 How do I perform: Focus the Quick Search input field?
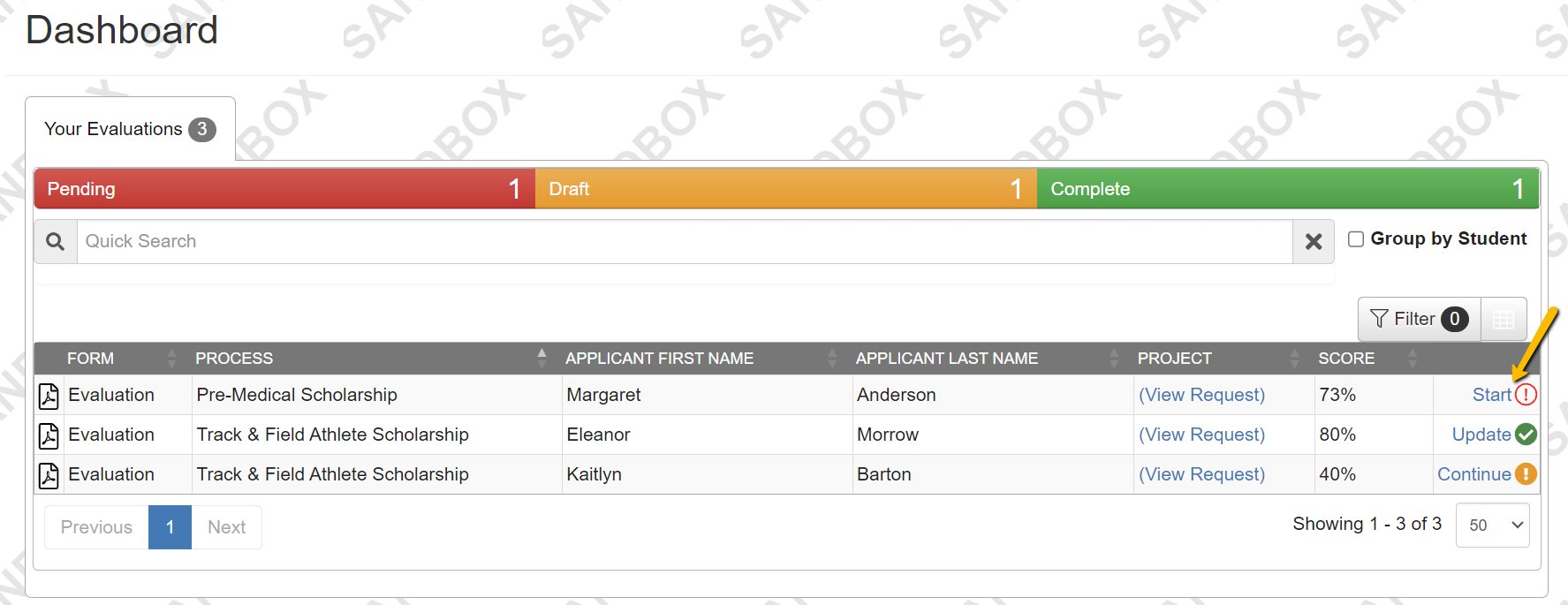pos(685,241)
